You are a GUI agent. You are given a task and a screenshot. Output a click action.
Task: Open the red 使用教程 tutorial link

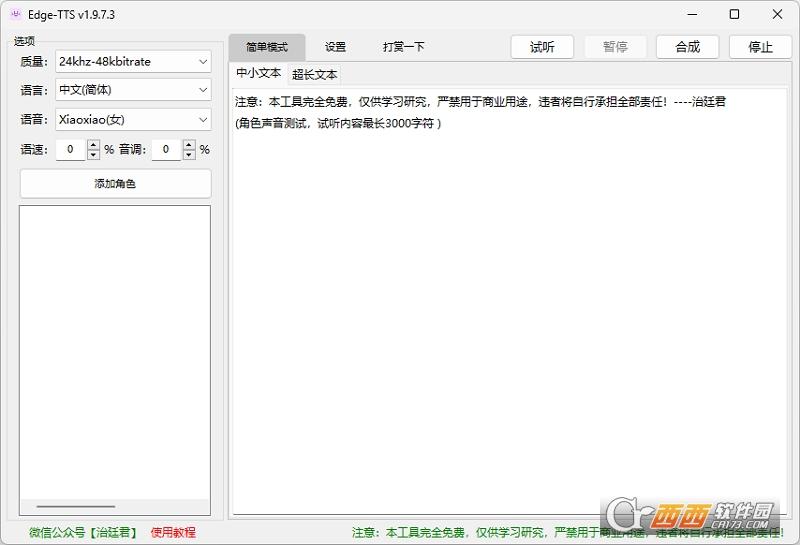click(x=173, y=533)
